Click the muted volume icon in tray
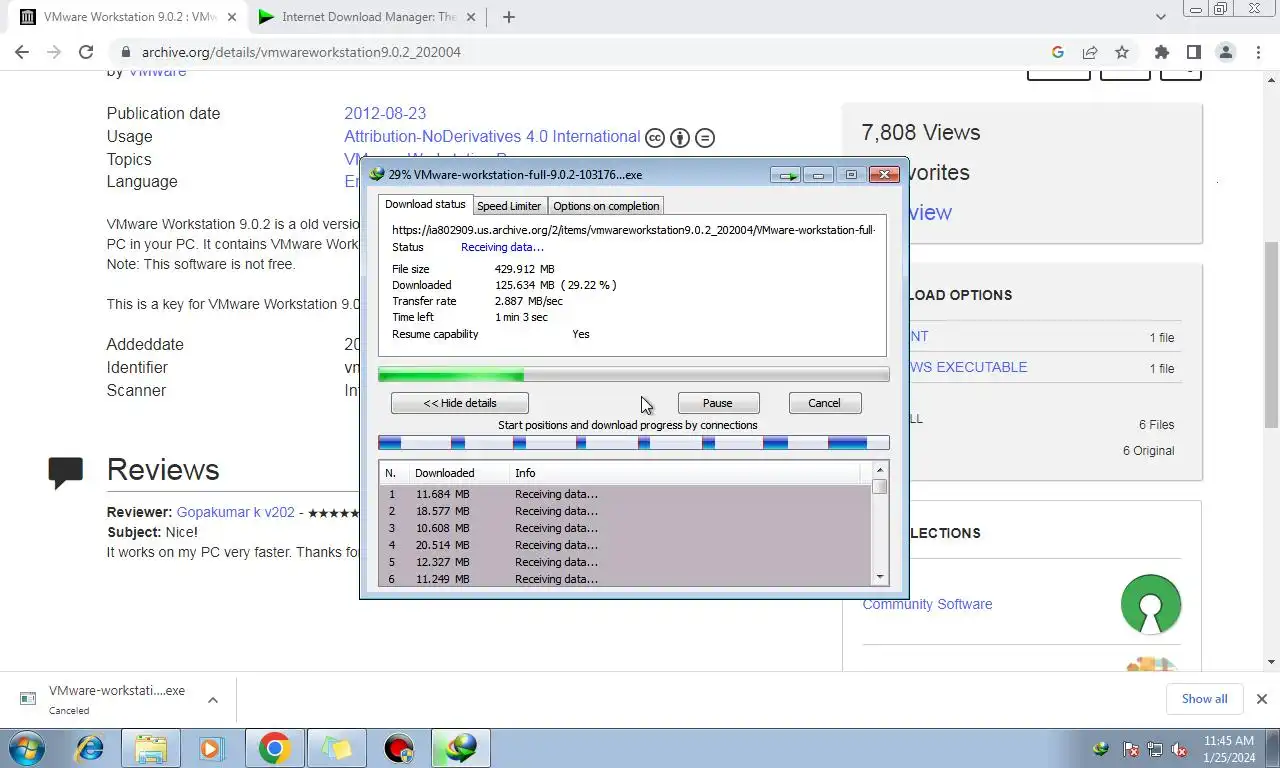This screenshot has width=1280, height=768. pos(1179,748)
